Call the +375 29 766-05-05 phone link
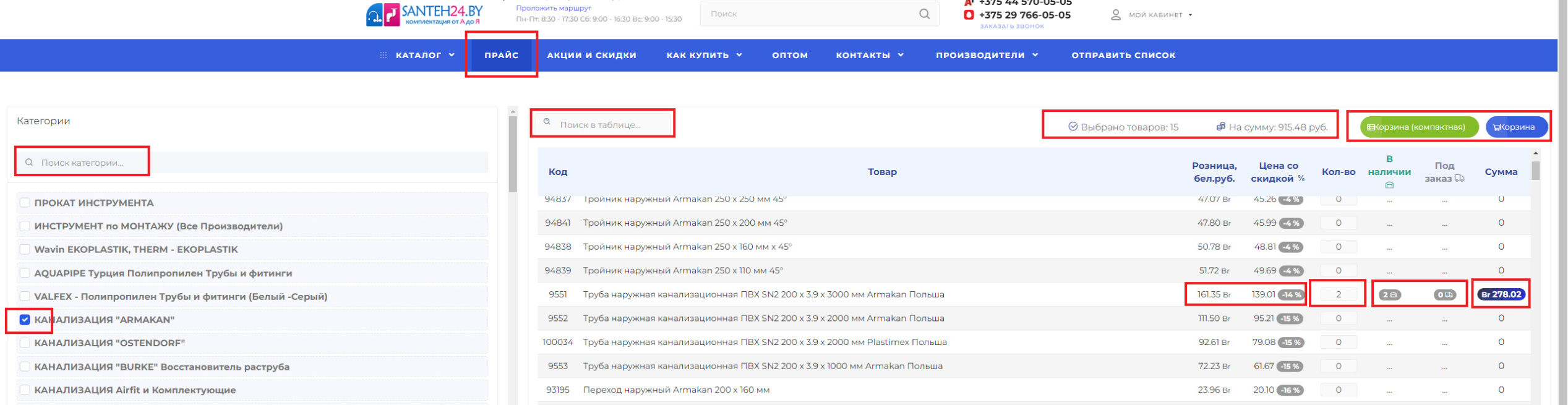Image resolution: width=1568 pixels, height=405 pixels. (x=1024, y=15)
